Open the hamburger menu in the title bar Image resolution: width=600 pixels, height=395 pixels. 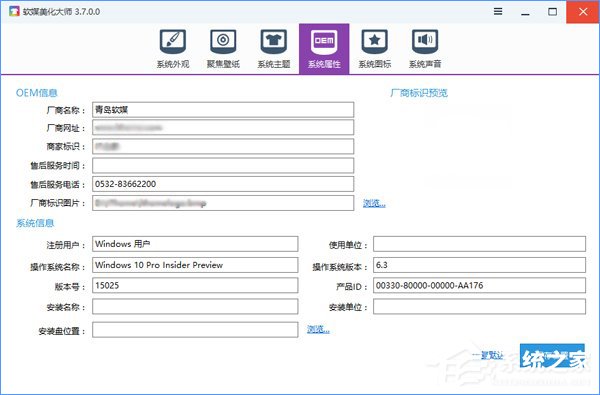pyautogui.click(x=498, y=11)
